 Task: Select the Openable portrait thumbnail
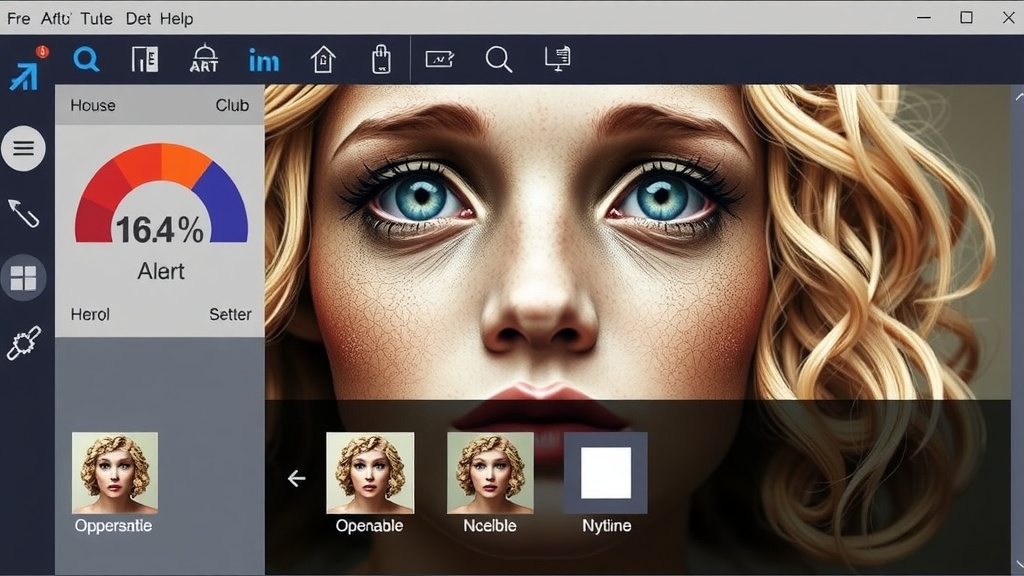[x=370, y=473]
